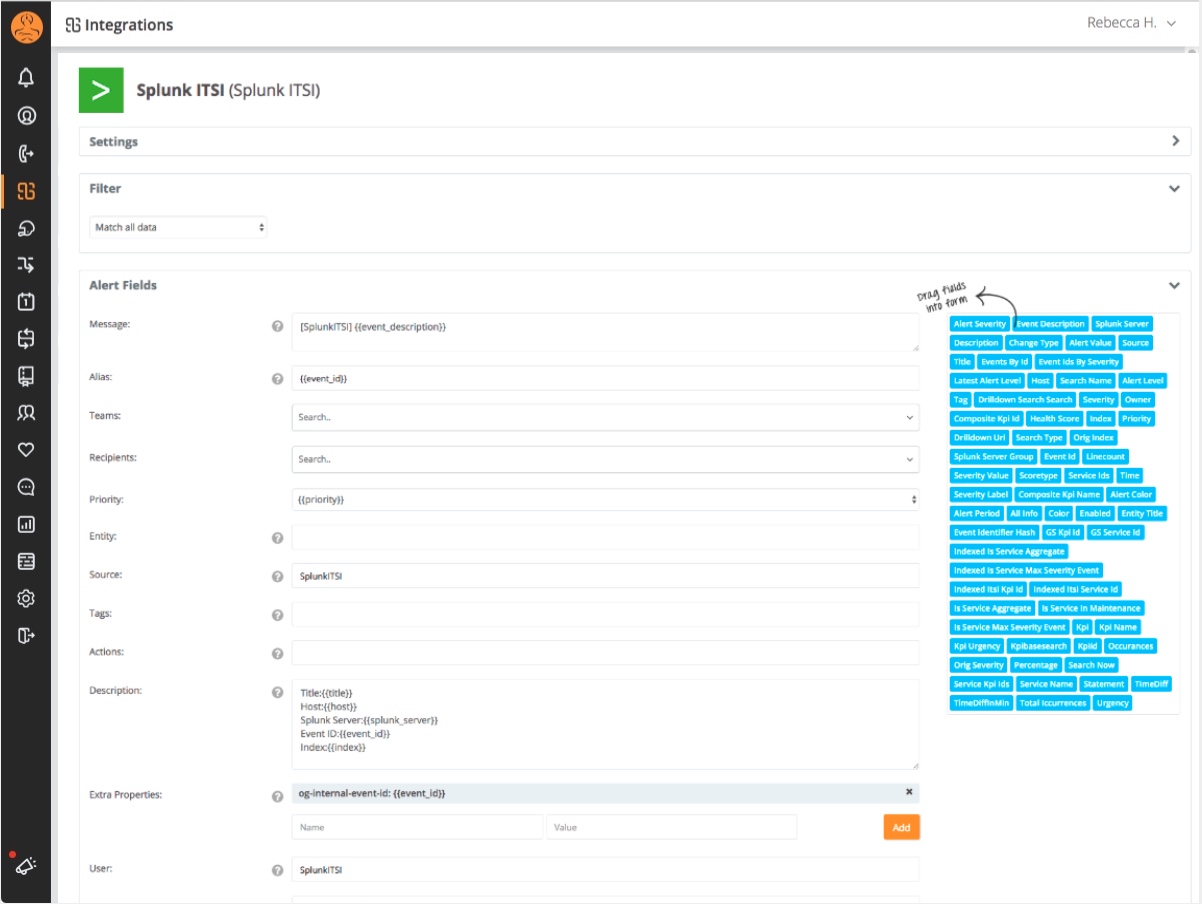The image size is (1202, 904).
Task: Click the logout door sidebar icon
Action: point(26,635)
